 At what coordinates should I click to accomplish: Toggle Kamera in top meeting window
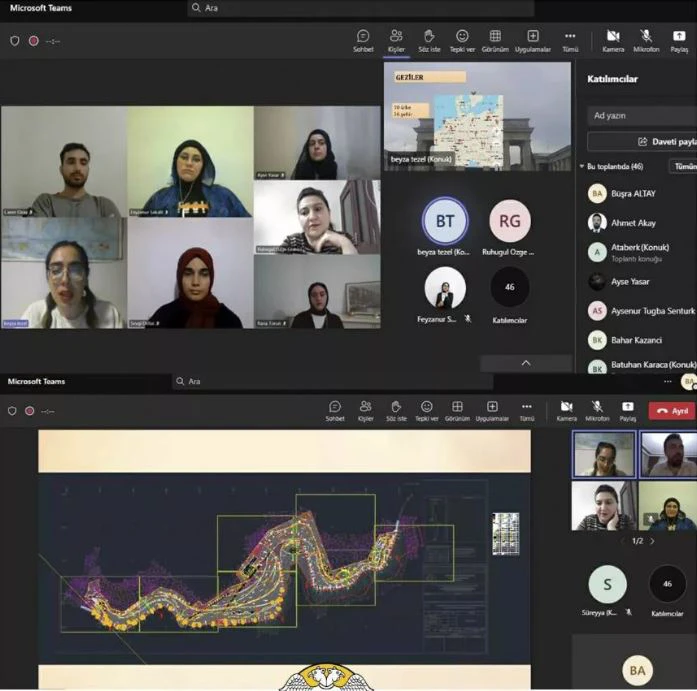613,41
